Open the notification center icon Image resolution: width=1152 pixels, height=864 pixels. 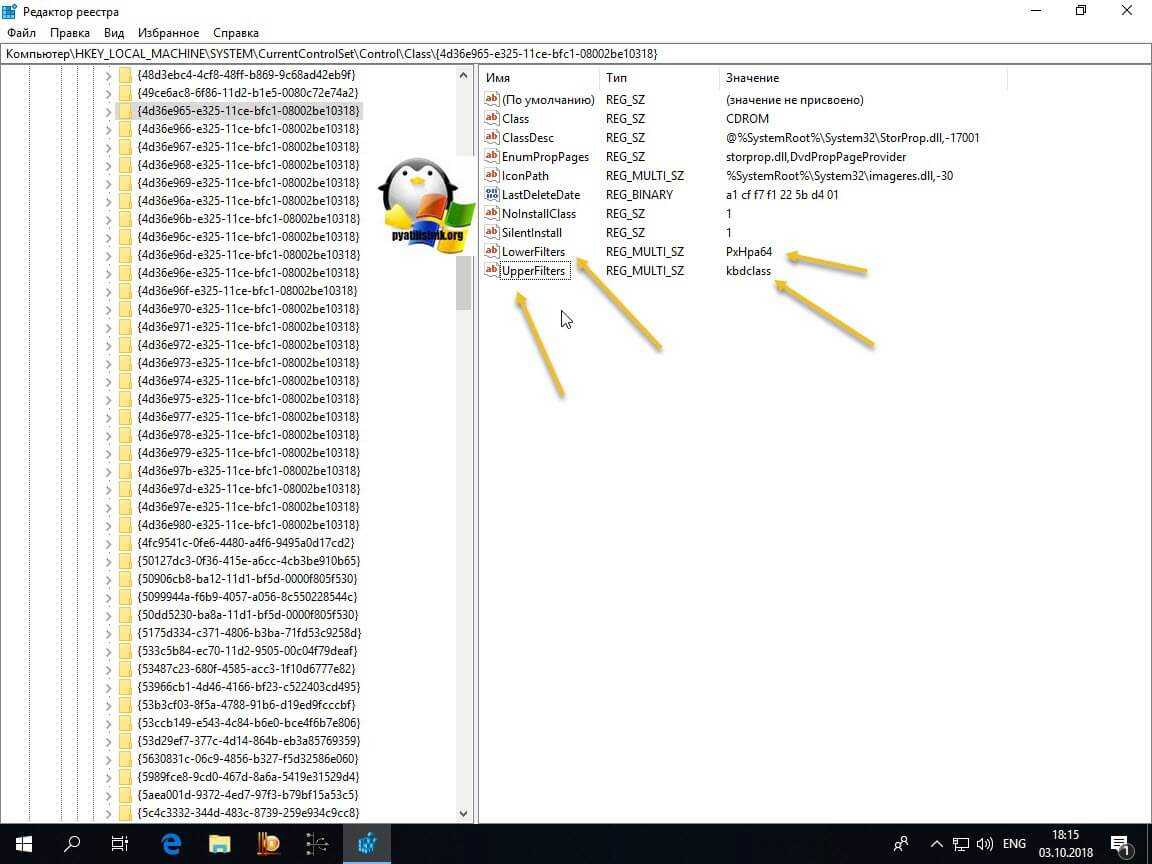[x=1119, y=843]
